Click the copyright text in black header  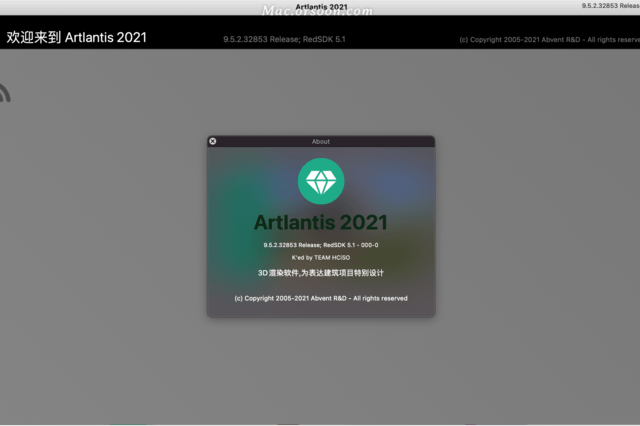click(x=549, y=40)
